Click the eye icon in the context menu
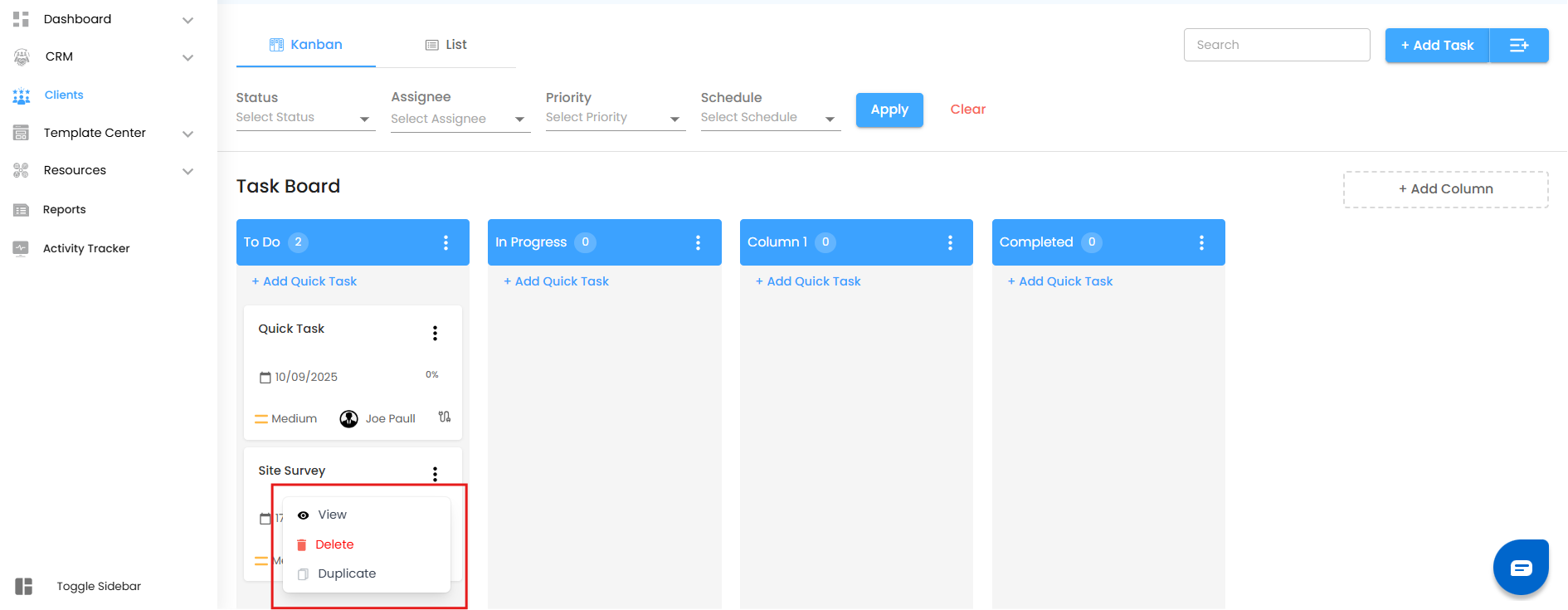 point(304,515)
